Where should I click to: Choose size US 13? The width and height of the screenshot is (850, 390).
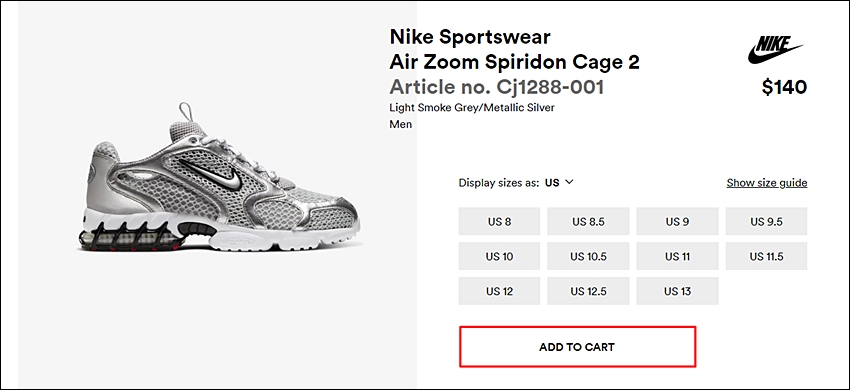[677, 291]
